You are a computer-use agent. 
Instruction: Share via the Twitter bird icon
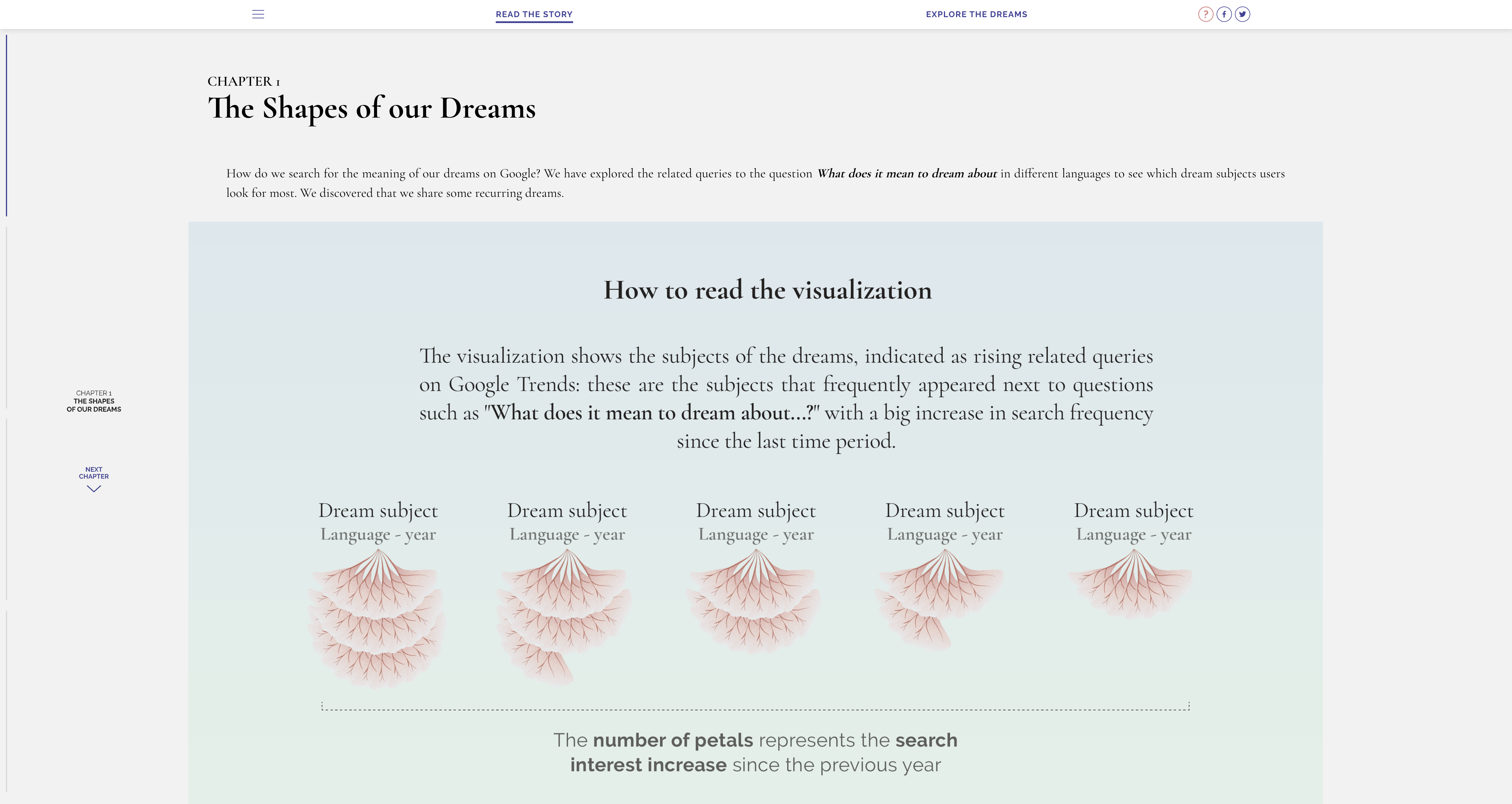tap(1243, 14)
